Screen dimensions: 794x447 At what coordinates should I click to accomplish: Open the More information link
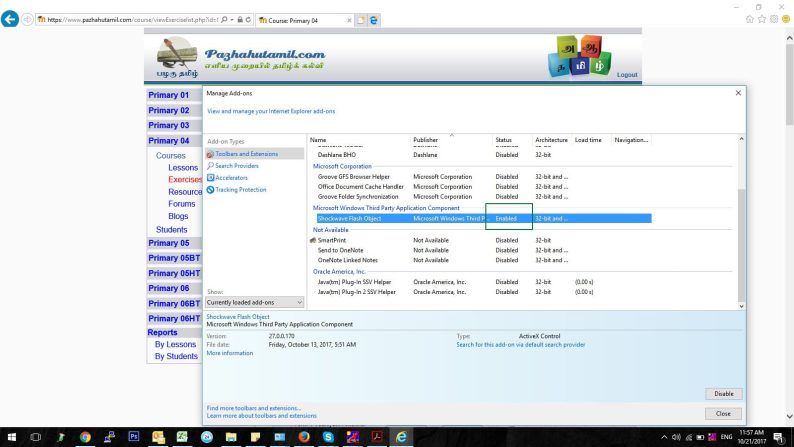point(230,353)
